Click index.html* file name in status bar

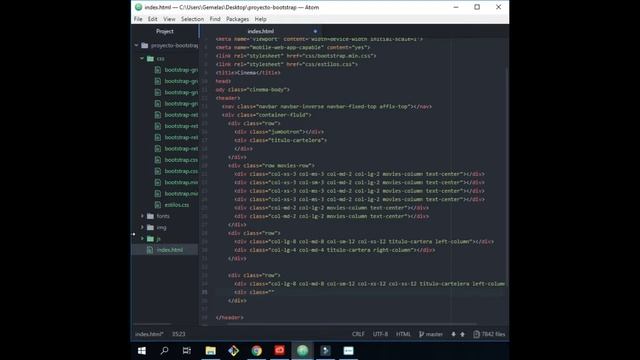pos(149,334)
